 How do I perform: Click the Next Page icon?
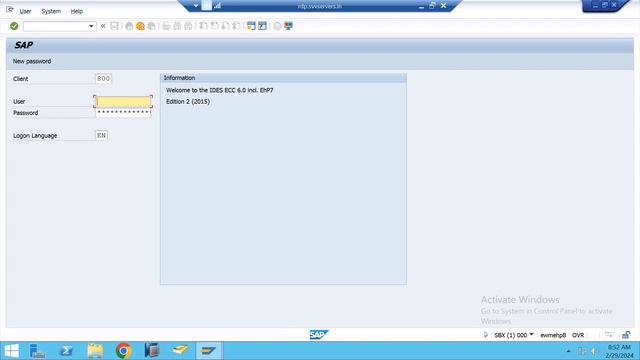(x=225, y=26)
